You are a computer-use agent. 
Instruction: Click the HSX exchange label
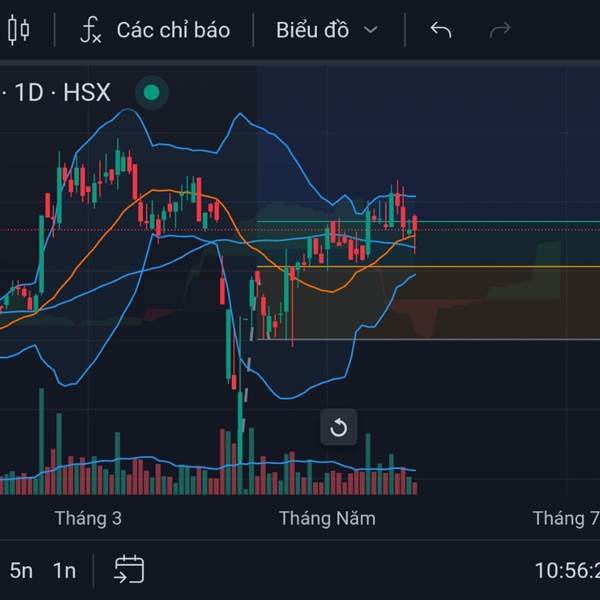click(87, 92)
